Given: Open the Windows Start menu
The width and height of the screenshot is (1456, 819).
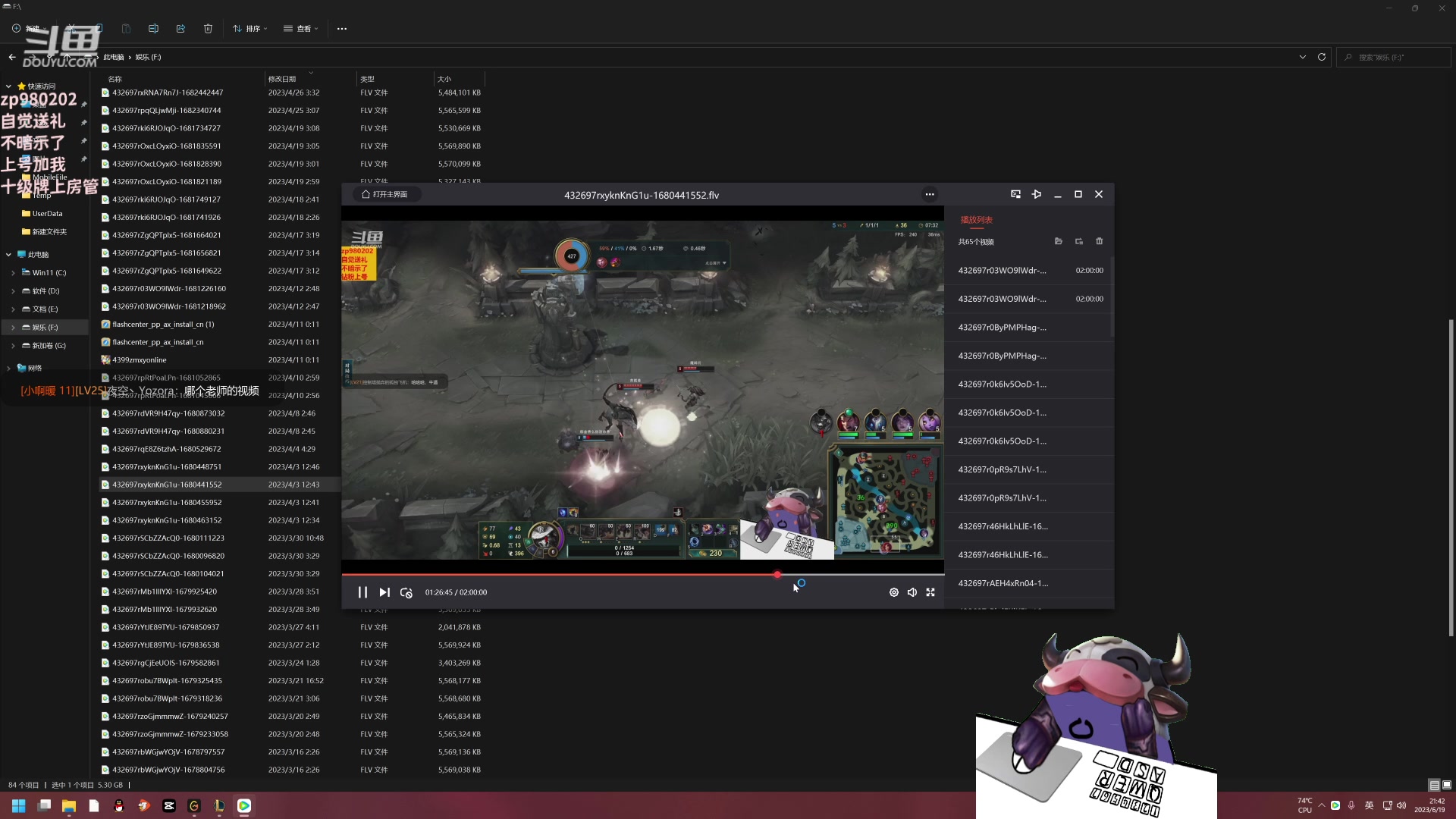Looking at the screenshot, I should click(x=19, y=805).
